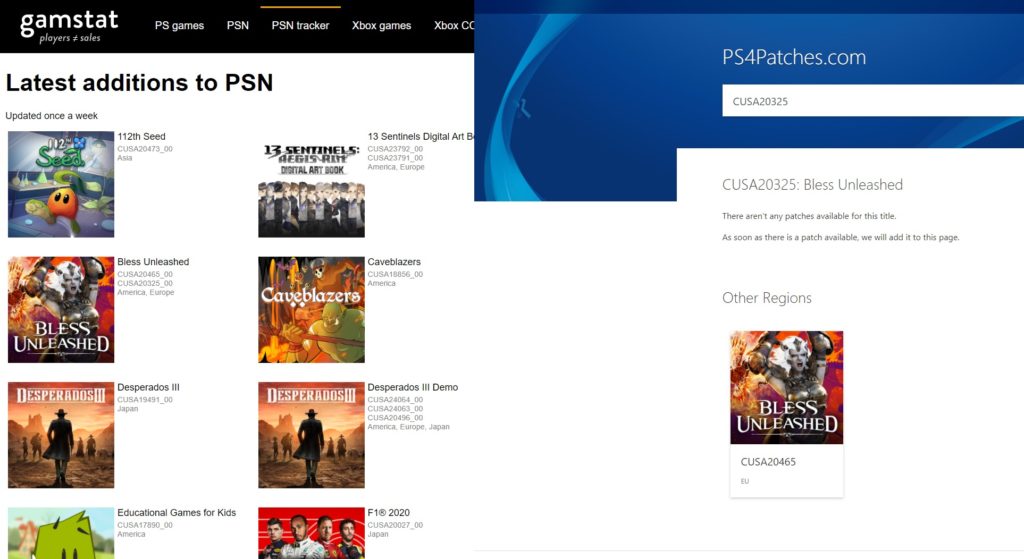Click the Caveblazers cover thumbnail
The width and height of the screenshot is (1024, 559).
(x=312, y=310)
